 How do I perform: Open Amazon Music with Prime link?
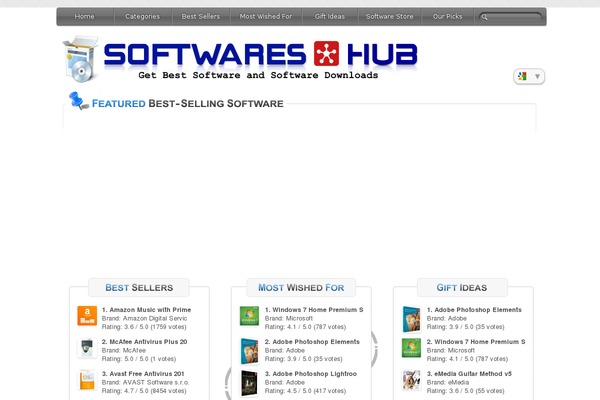[x=146, y=310]
